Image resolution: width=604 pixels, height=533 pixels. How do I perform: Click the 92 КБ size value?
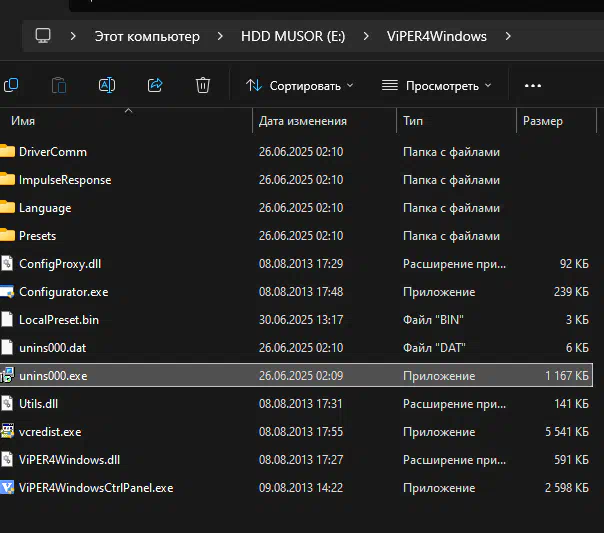574,264
